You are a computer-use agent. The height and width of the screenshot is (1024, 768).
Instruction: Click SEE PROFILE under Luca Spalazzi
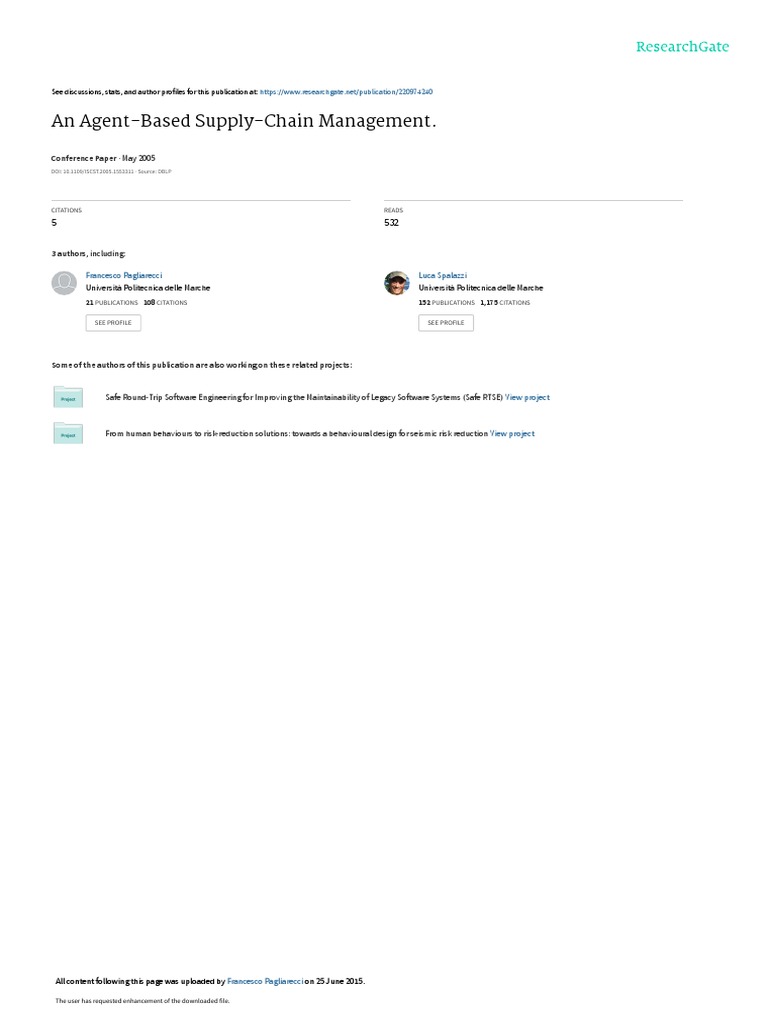point(446,323)
